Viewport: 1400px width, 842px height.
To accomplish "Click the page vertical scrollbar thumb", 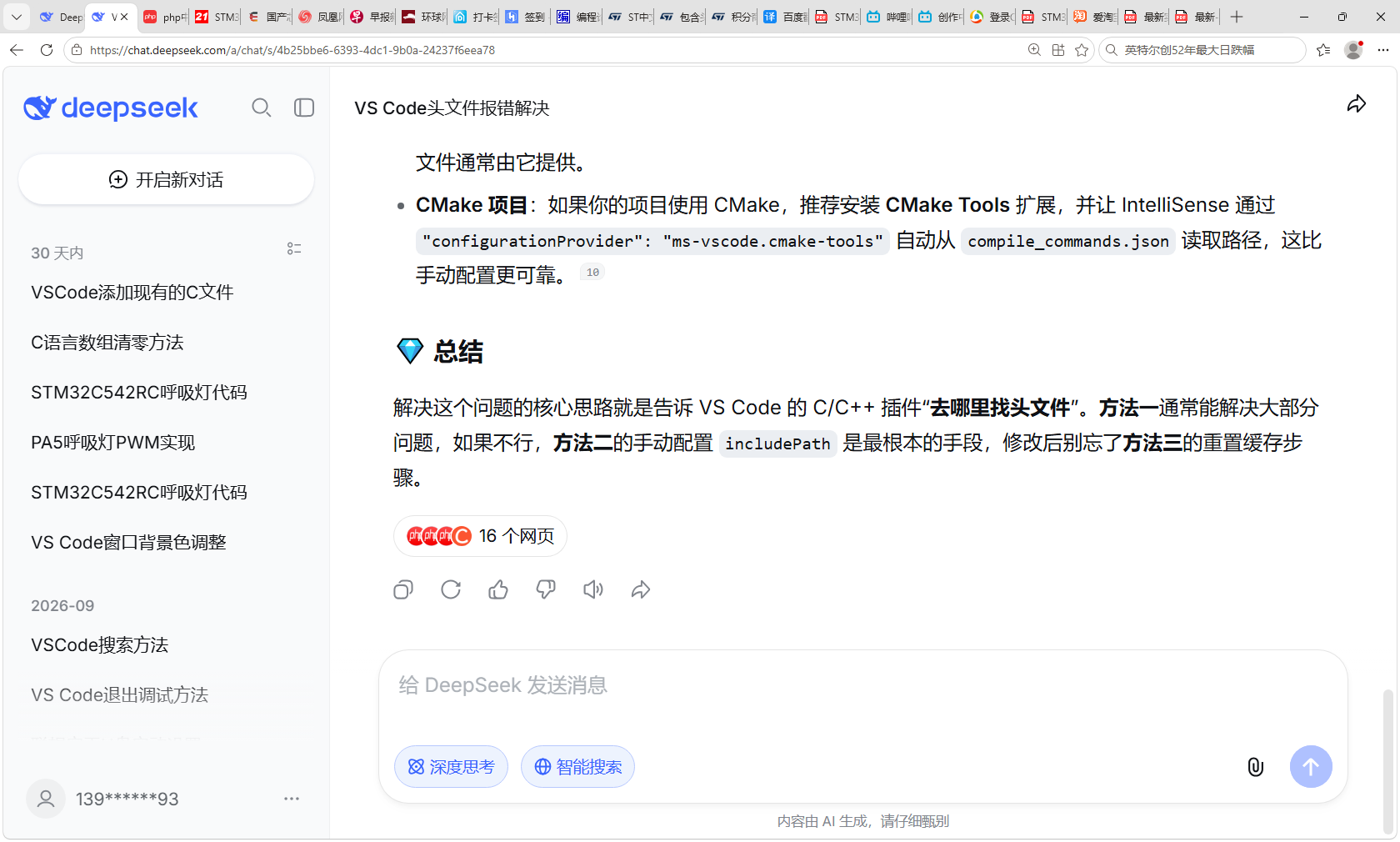I will point(1387,761).
